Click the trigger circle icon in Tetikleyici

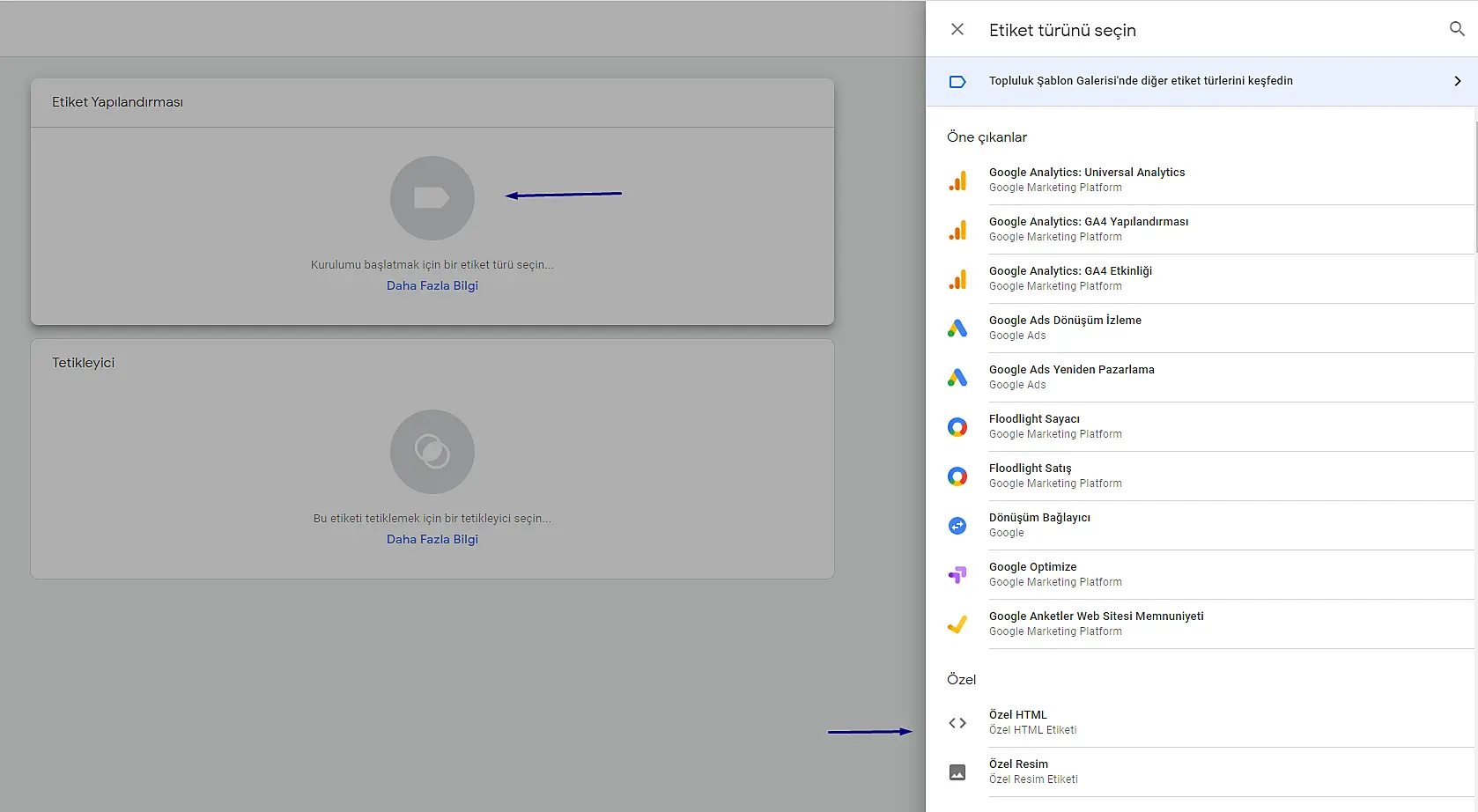point(432,452)
